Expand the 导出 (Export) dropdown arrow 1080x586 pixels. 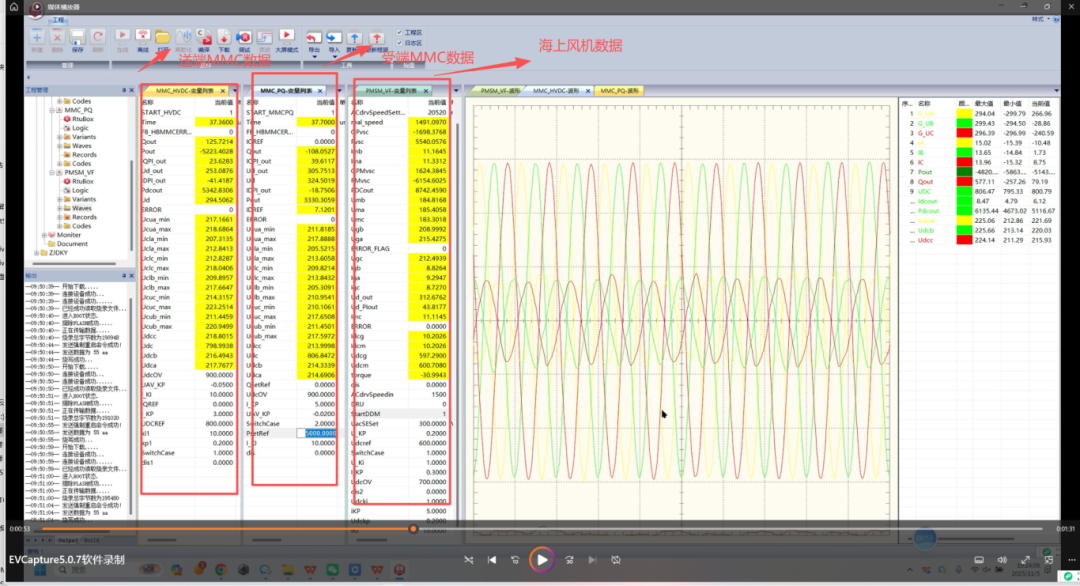pos(313,55)
